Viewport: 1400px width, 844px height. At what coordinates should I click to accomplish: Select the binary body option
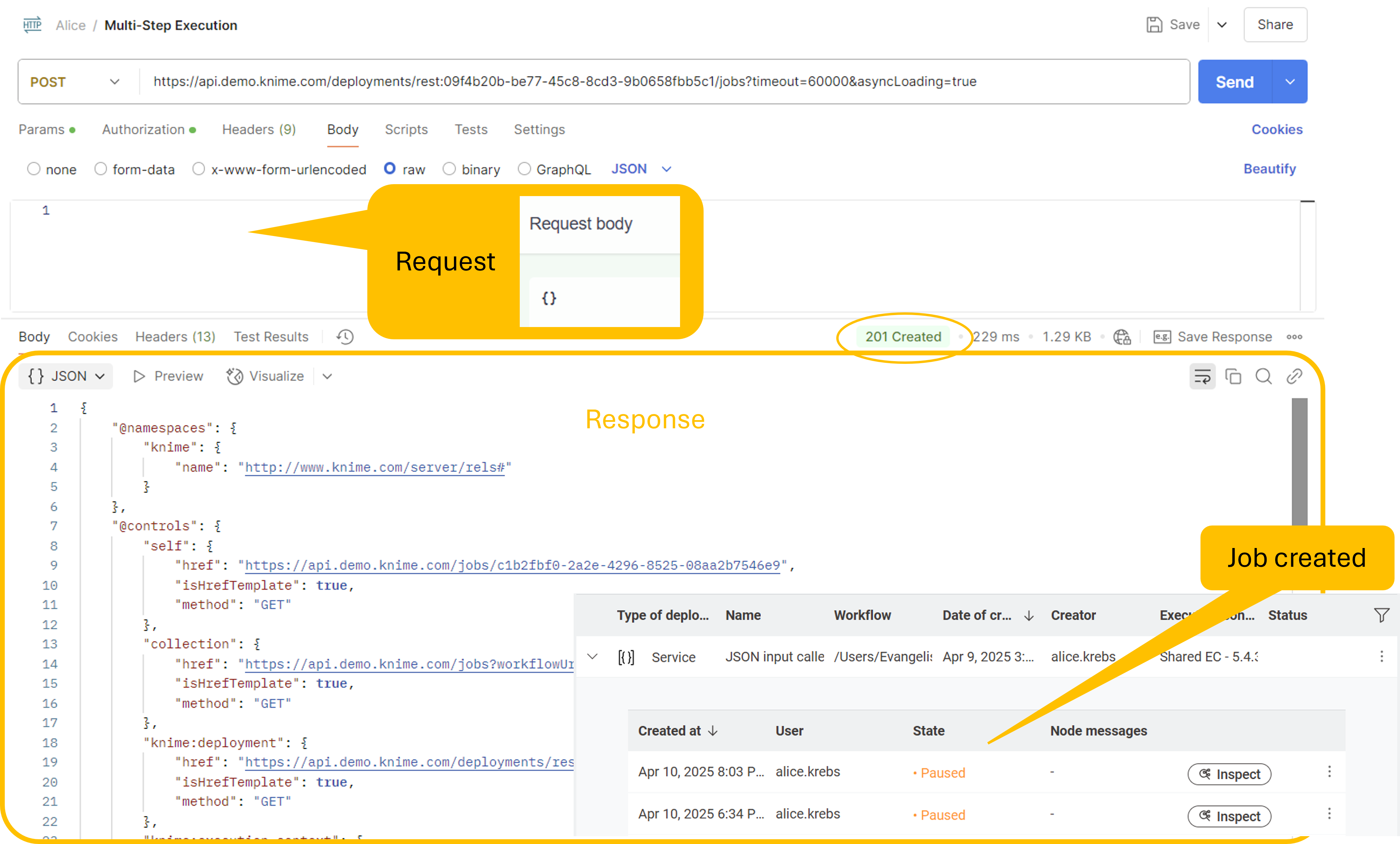click(449, 169)
